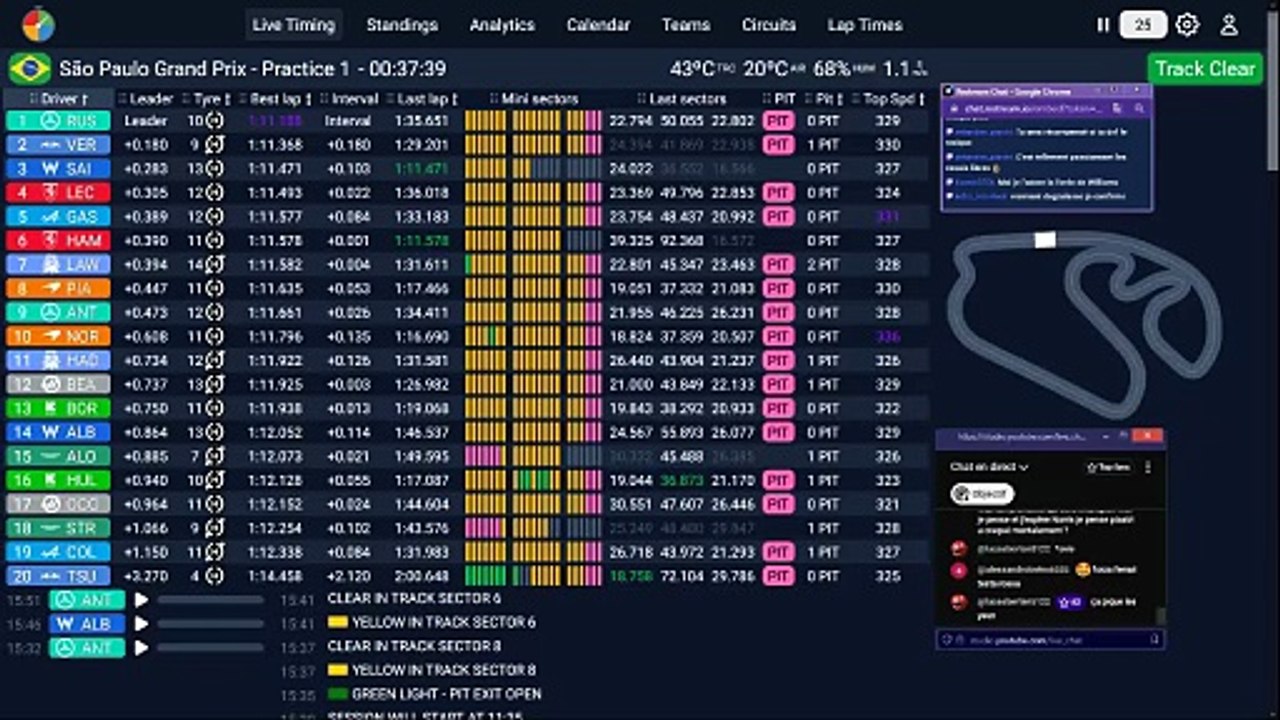
Task: Sort by the Best lap column header
Action: click(x=275, y=99)
